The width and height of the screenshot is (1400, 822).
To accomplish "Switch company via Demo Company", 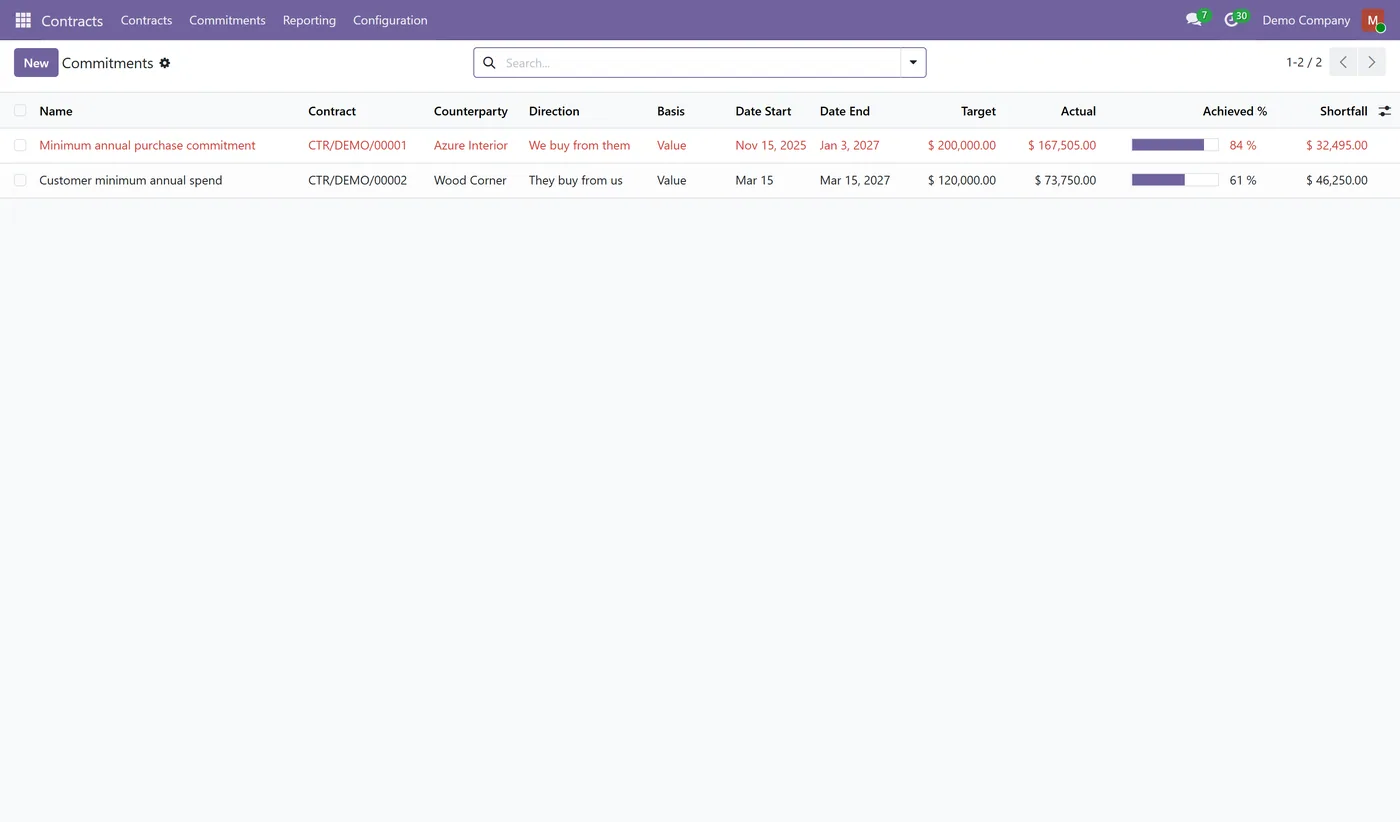I will click(x=1306, y=20).
